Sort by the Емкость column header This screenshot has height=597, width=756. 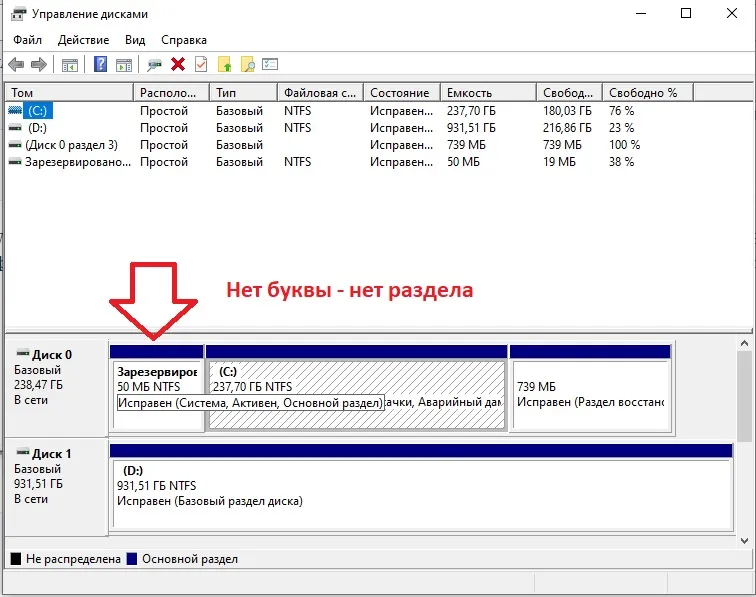pyautogui.click(x=488, y=93)
